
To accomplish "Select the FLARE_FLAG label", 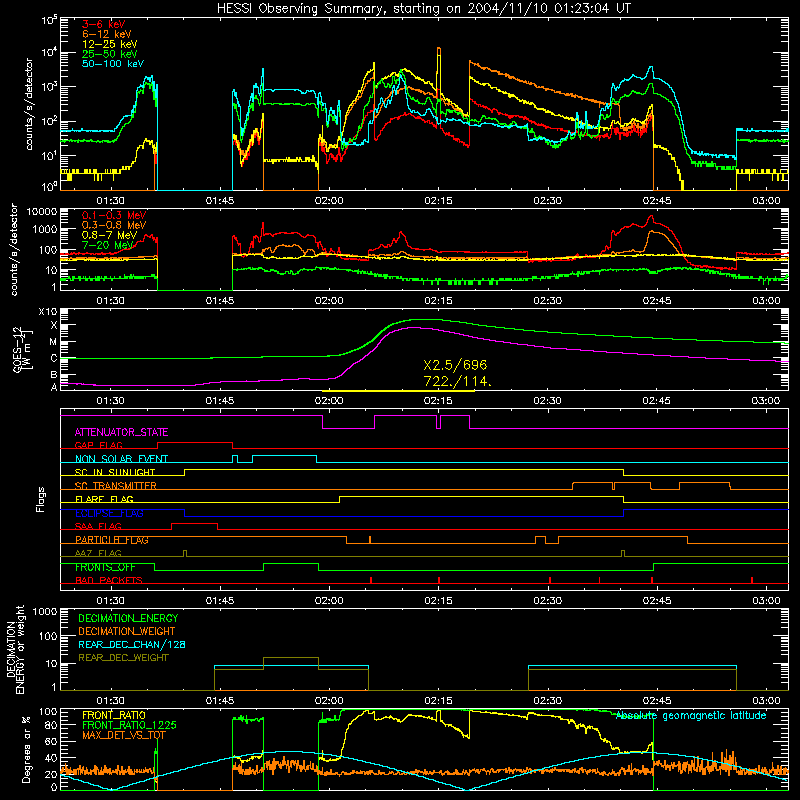I will [104, 499].
